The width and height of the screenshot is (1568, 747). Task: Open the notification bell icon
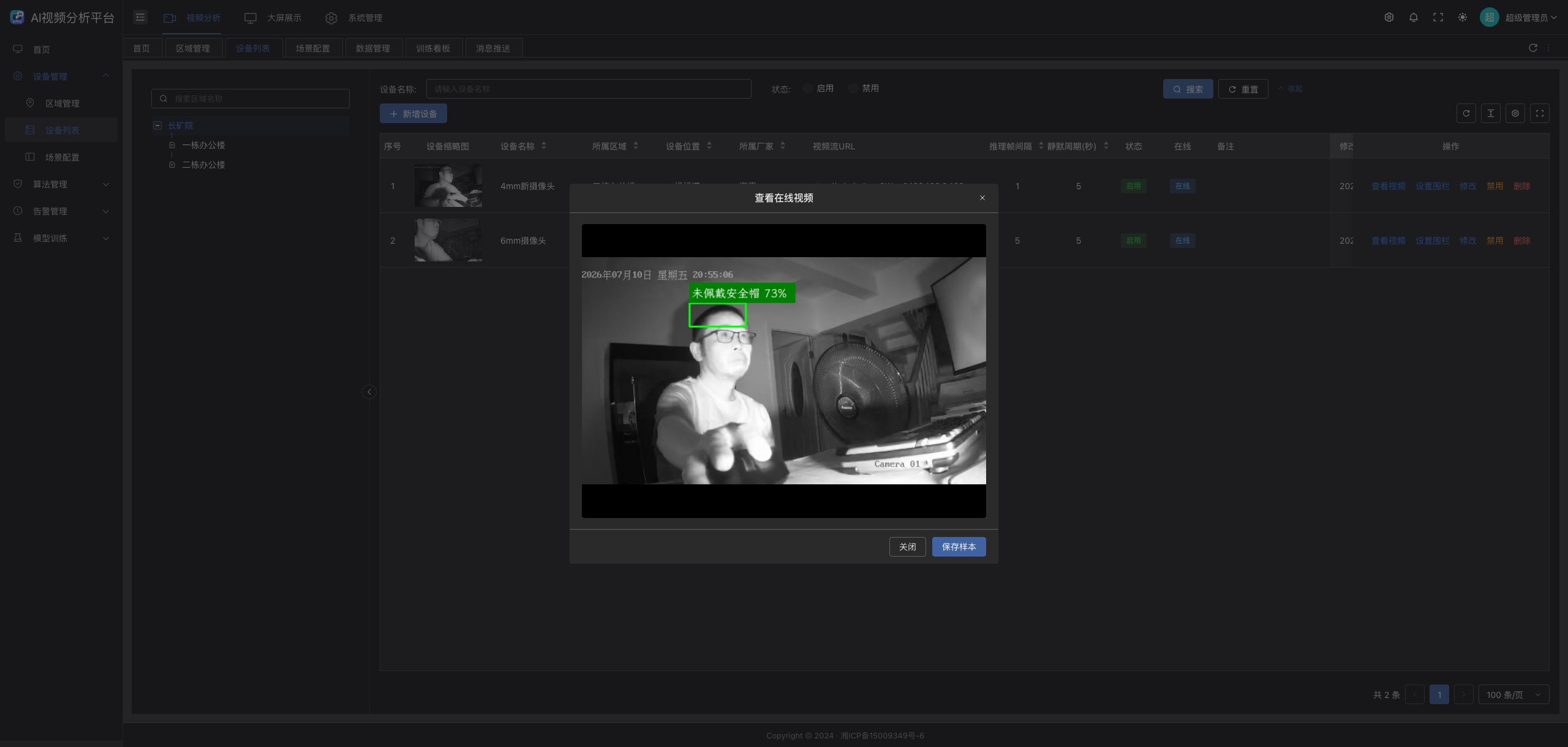tap(1414, 17)
